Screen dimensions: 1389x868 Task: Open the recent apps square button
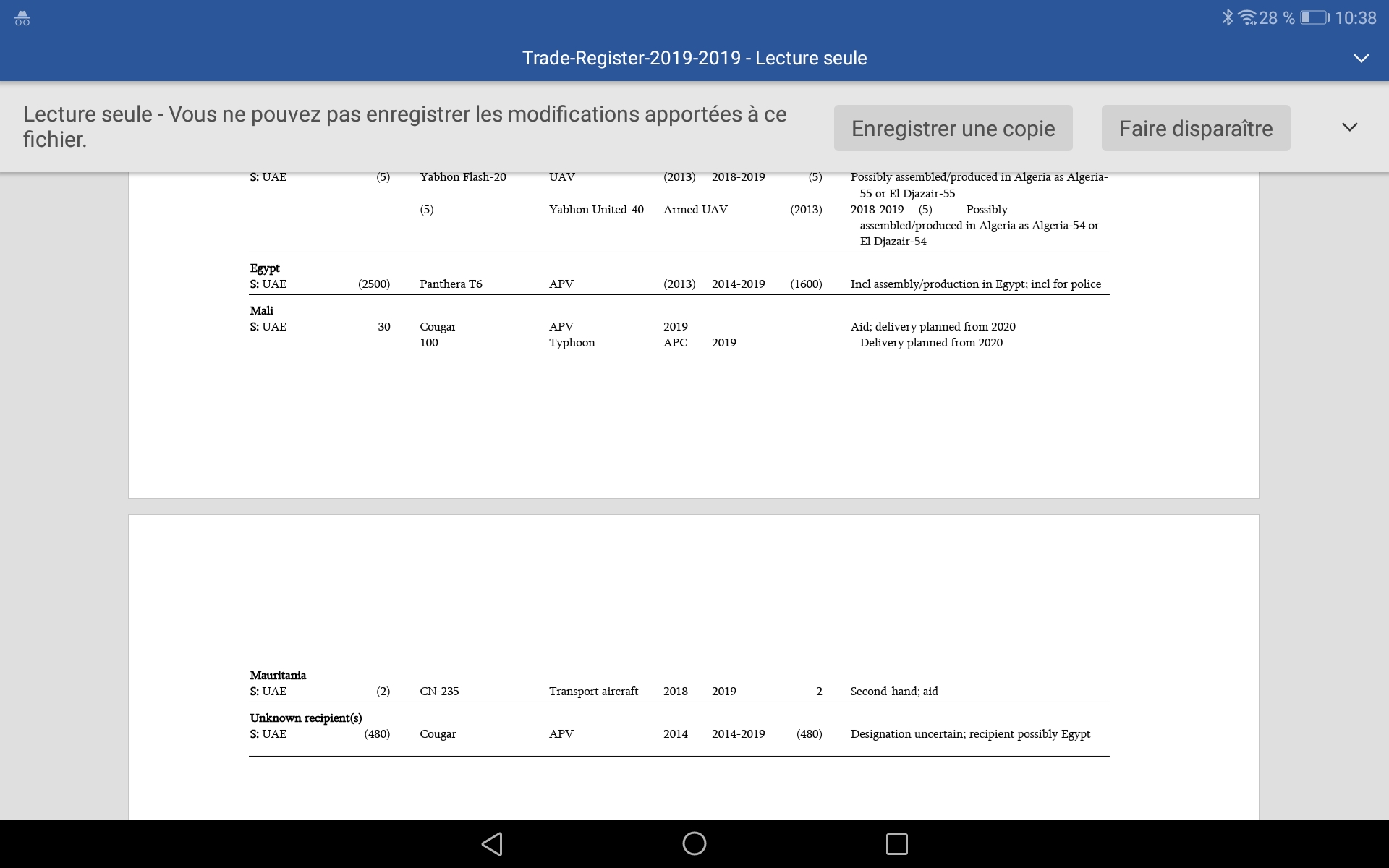tap(897, 843)
